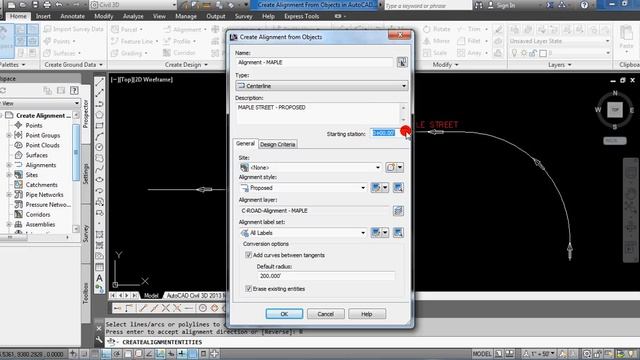Click the name template icon beside Name field
The height and width of the screenshot is (360, 640).
[402, 62]
